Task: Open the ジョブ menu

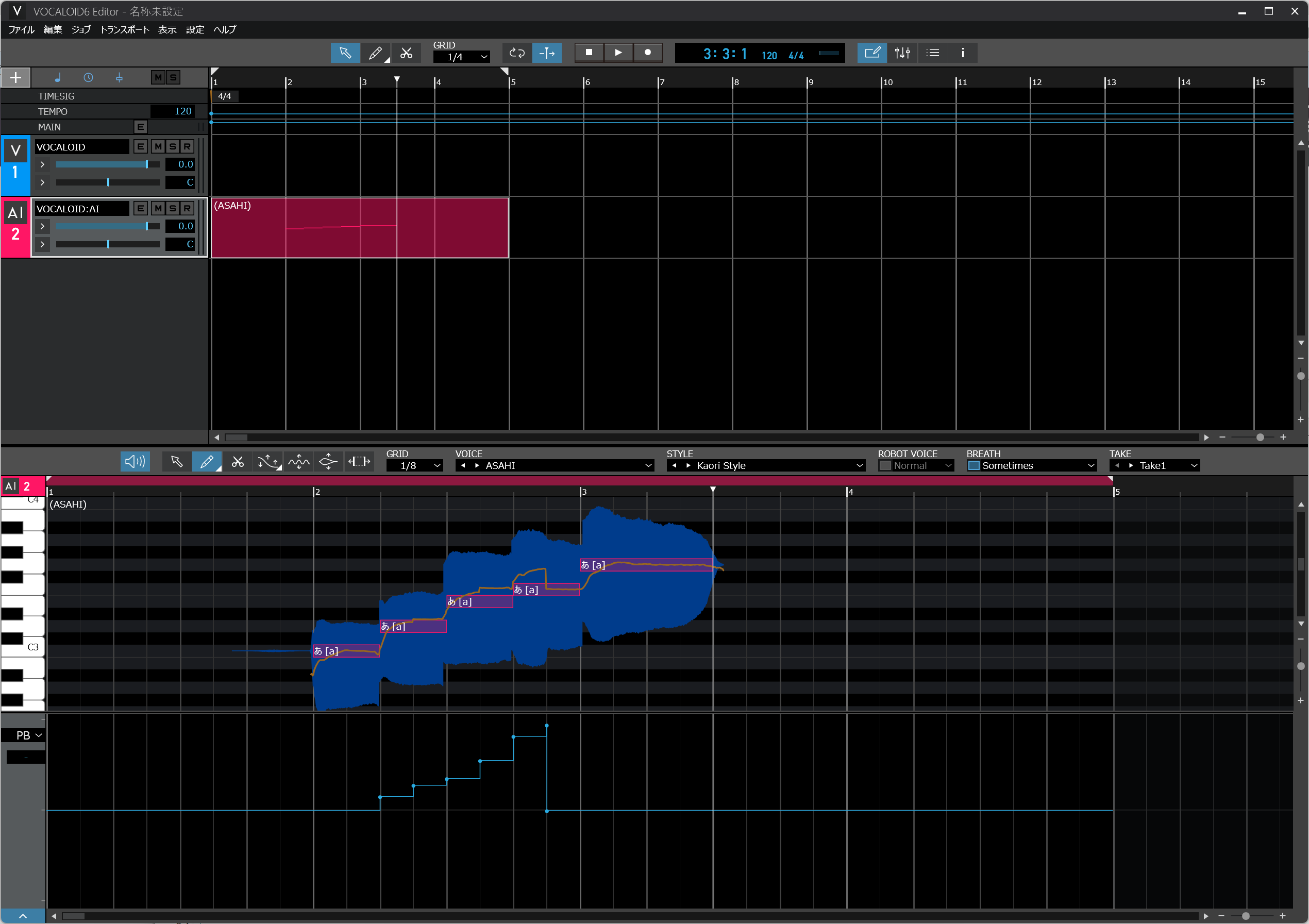Action: [81, 30]
